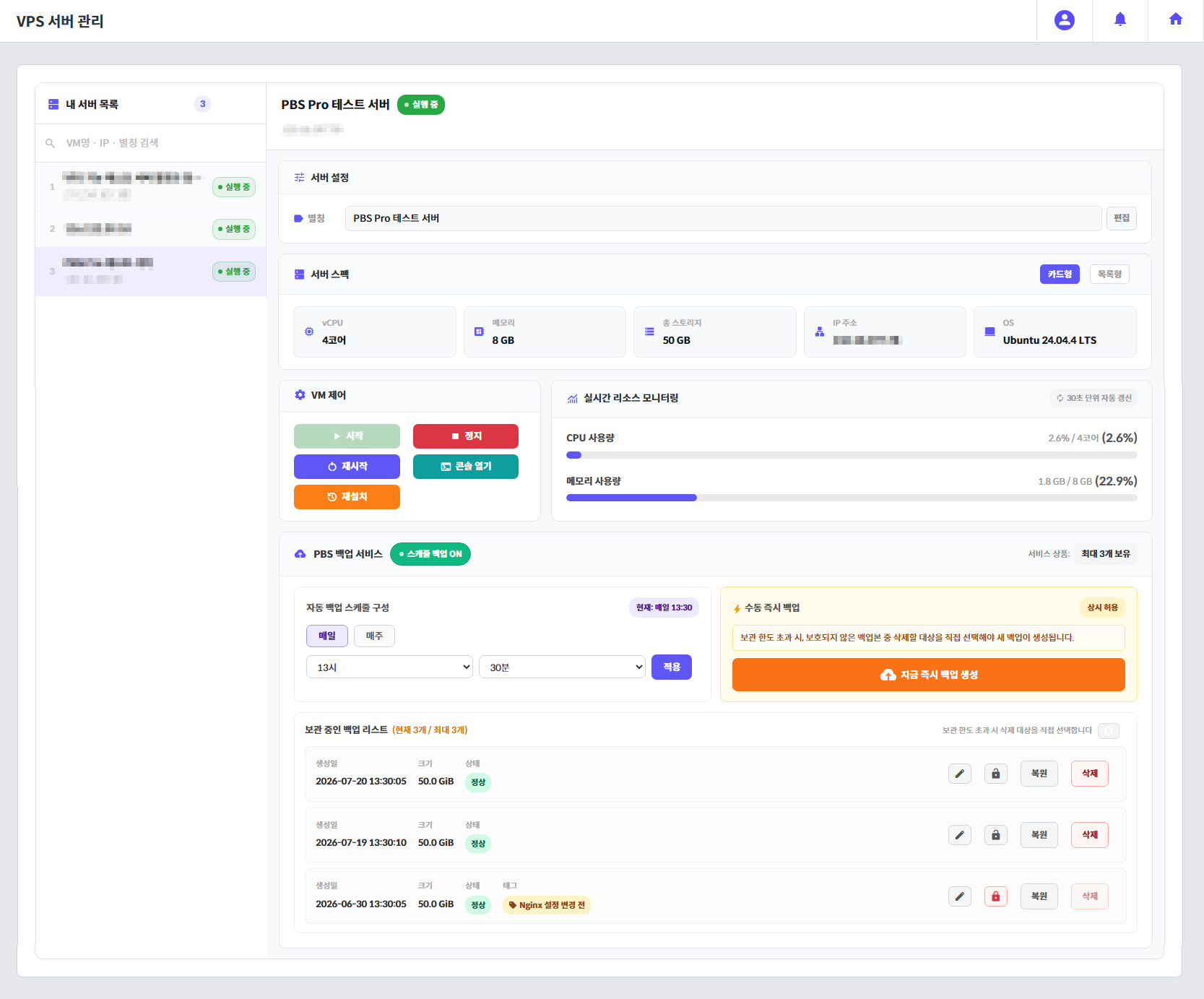Go to home via house icon

point(1176,20)
